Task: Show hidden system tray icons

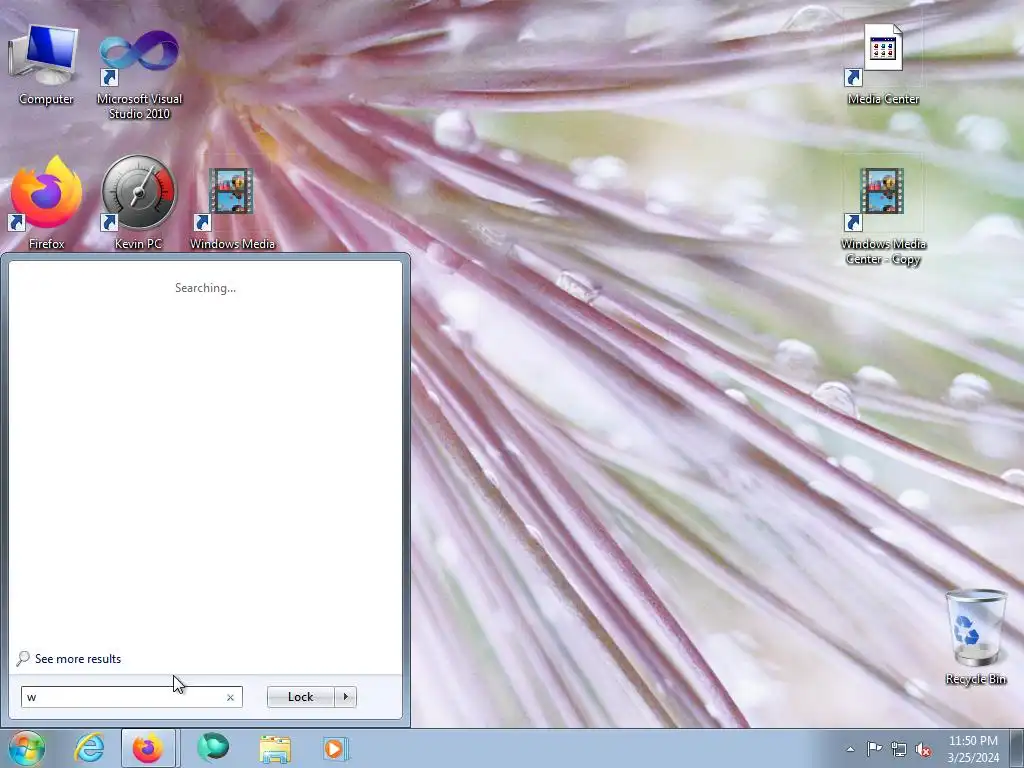Action: pyautogui.click(x=850, y=749)
